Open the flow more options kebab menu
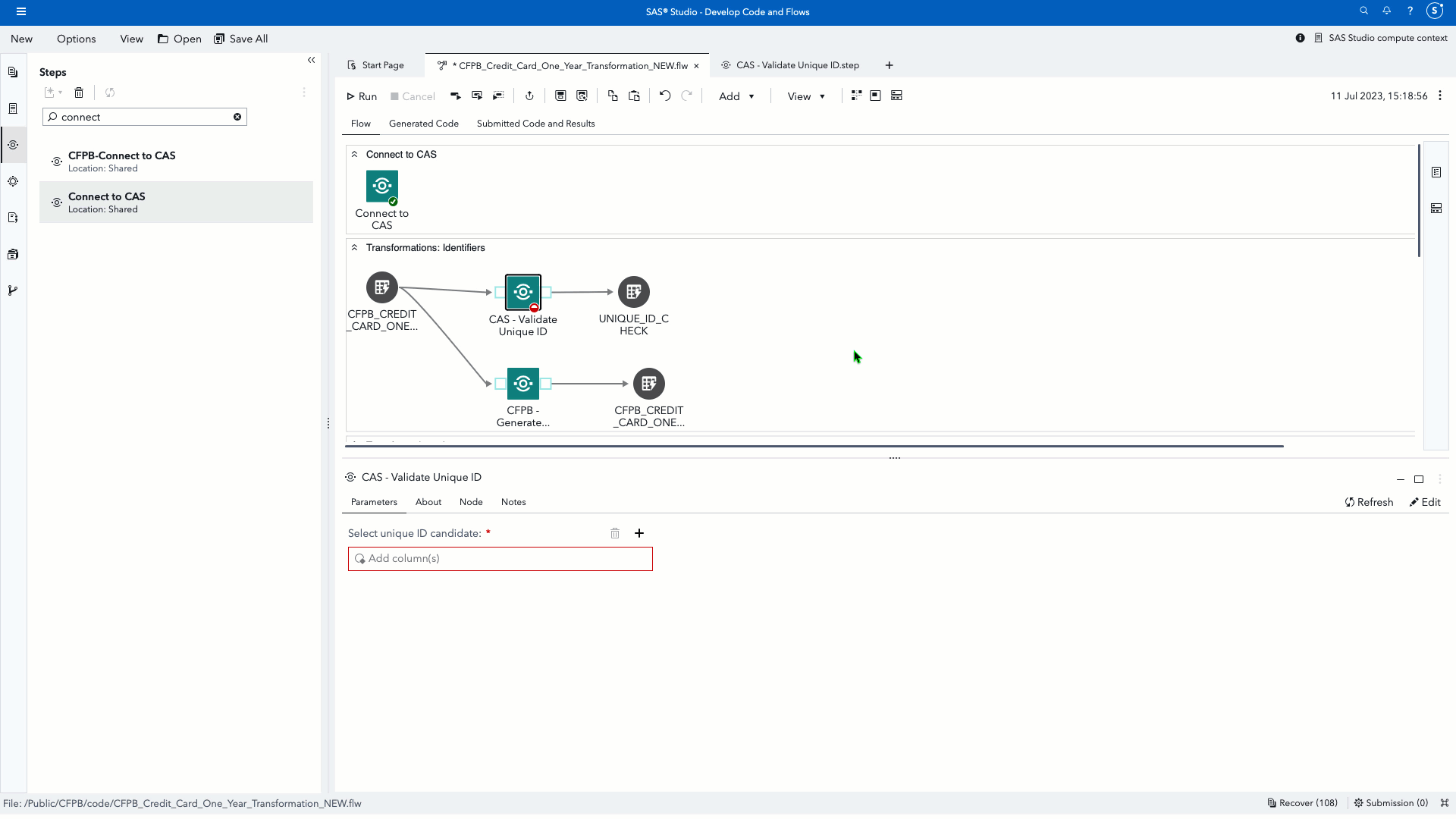 (x=1440, y=96)
